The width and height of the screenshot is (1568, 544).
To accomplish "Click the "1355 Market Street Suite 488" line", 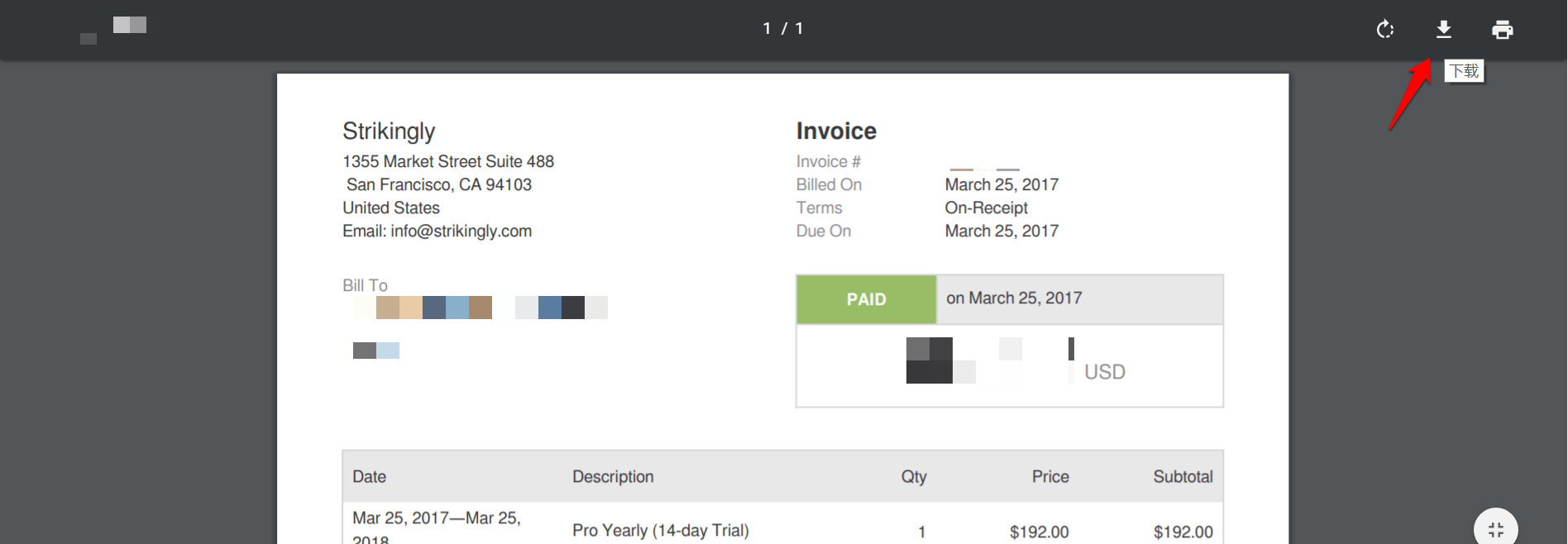I will coord(448,161).
